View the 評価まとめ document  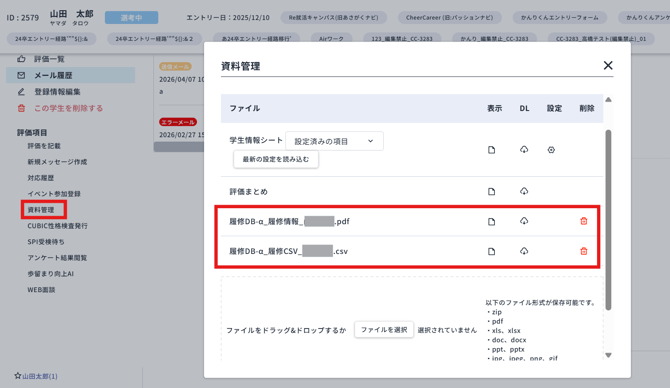(x=491, y=191)
